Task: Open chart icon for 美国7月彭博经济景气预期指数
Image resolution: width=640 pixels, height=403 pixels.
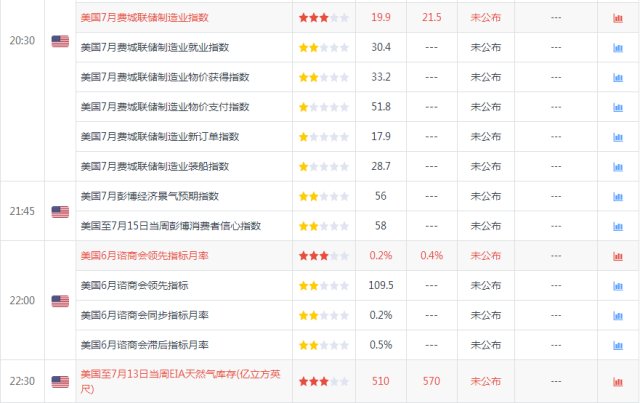Action: 618,197
